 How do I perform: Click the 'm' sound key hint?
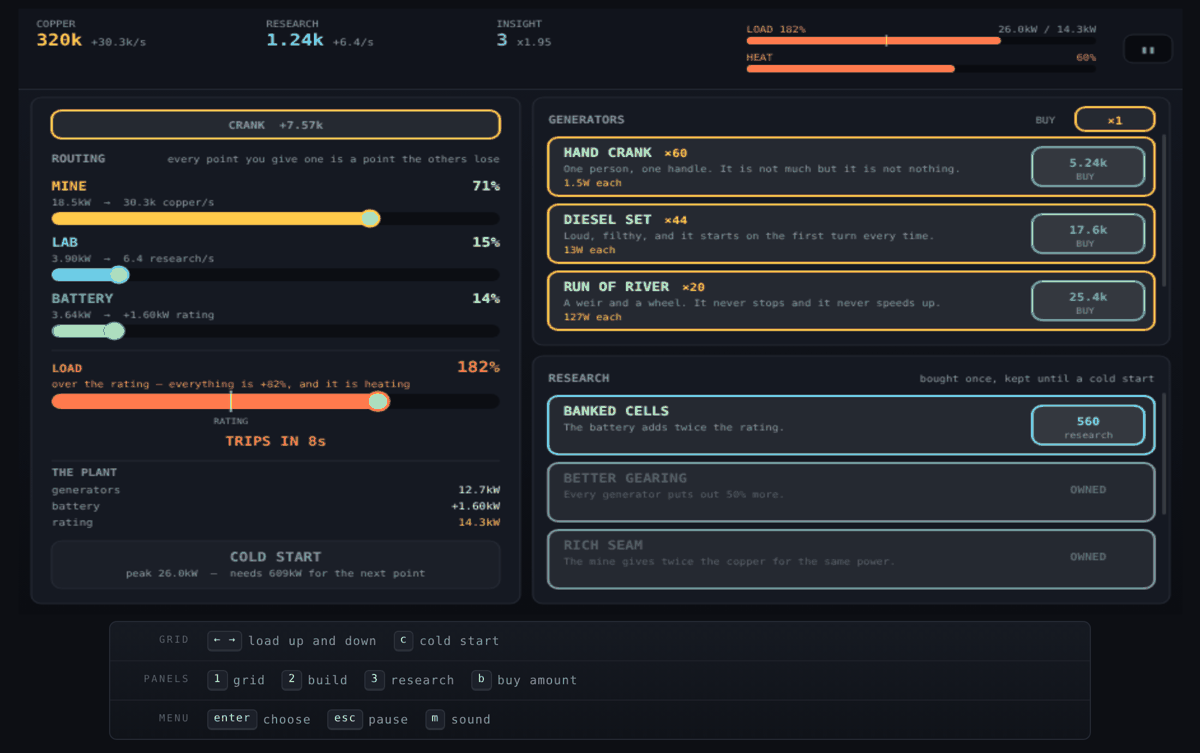[x=435, y=719]
